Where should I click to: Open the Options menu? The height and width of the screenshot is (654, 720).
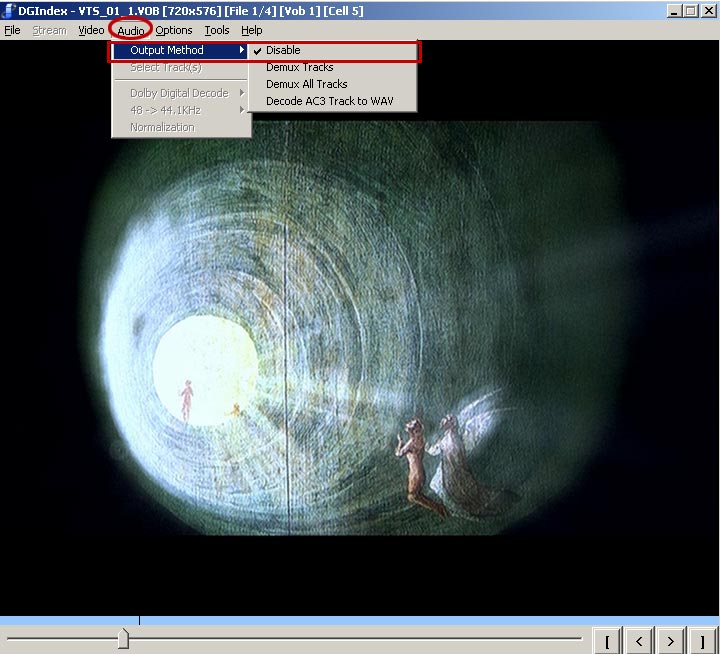(174, 30)
